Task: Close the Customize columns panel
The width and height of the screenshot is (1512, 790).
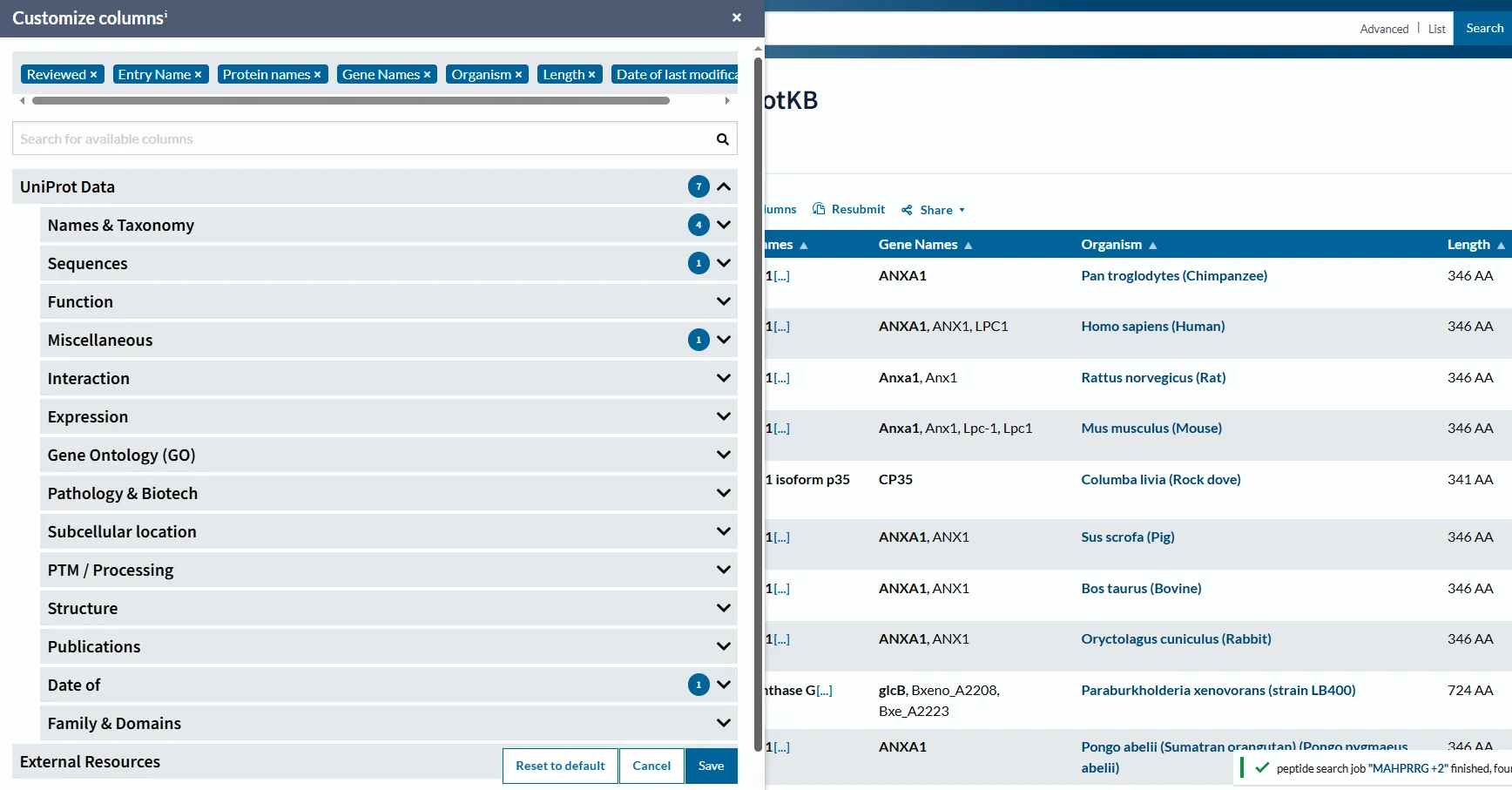Action: pos(737,17)
